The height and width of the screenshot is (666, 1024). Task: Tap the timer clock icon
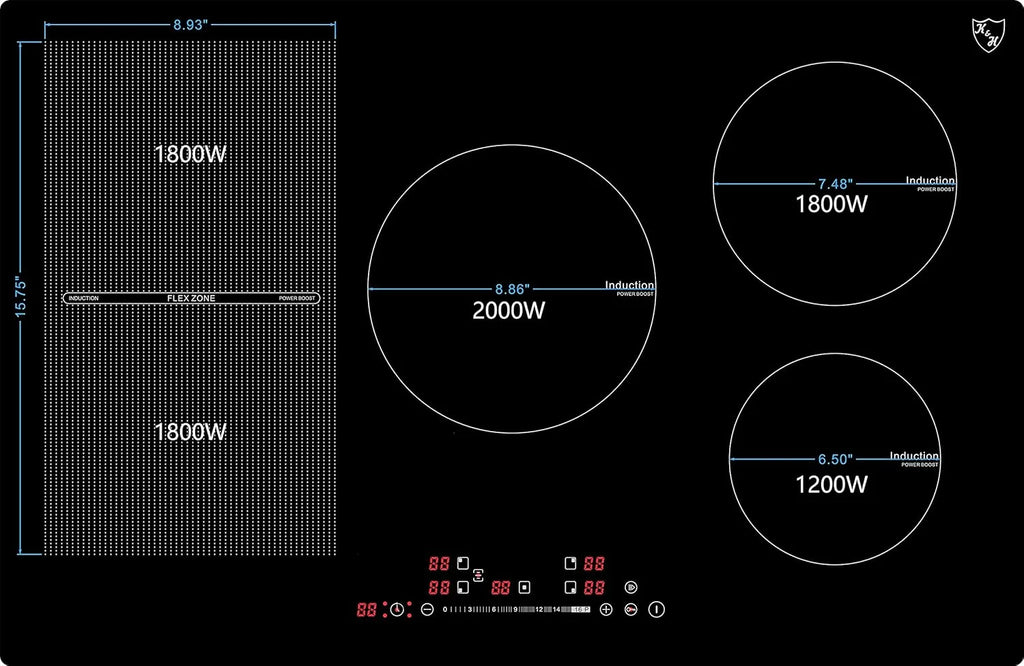pos(397,609)
